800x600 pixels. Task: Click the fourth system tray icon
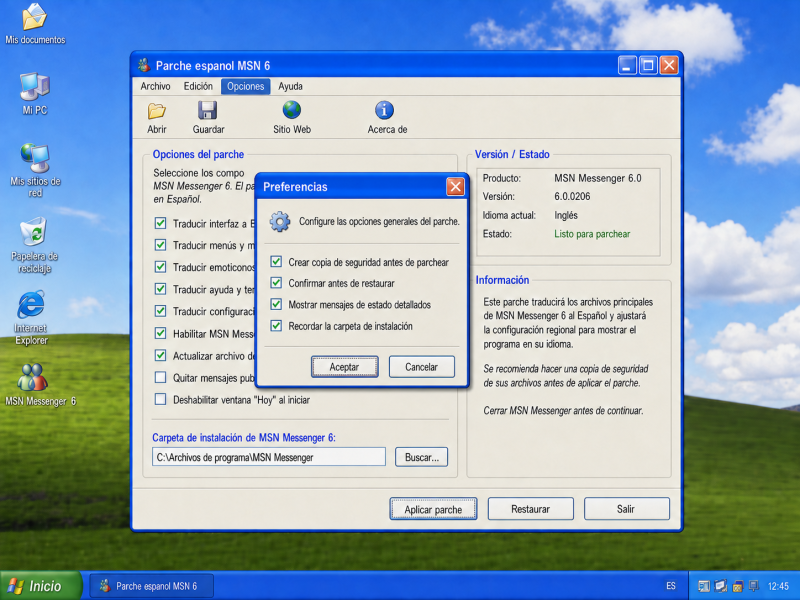coord(754,586)
